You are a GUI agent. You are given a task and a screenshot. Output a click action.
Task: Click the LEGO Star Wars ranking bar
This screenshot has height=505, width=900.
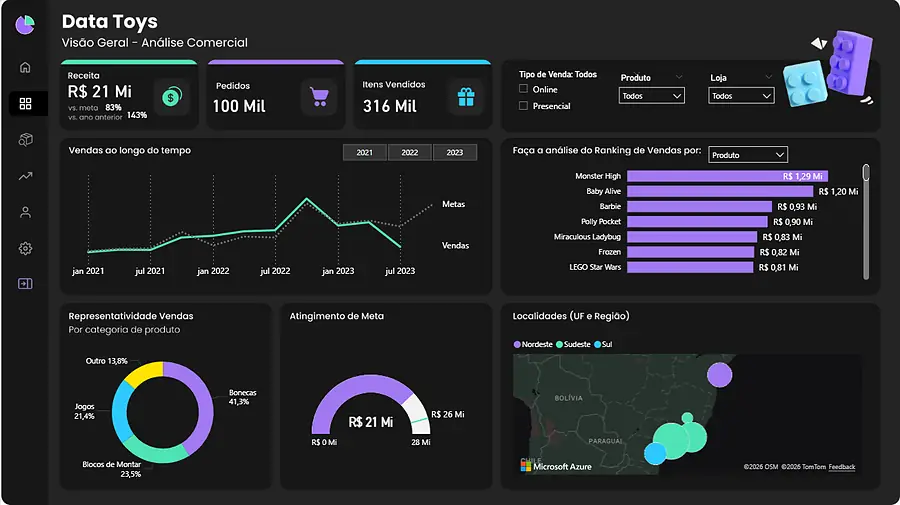(690, 267)
